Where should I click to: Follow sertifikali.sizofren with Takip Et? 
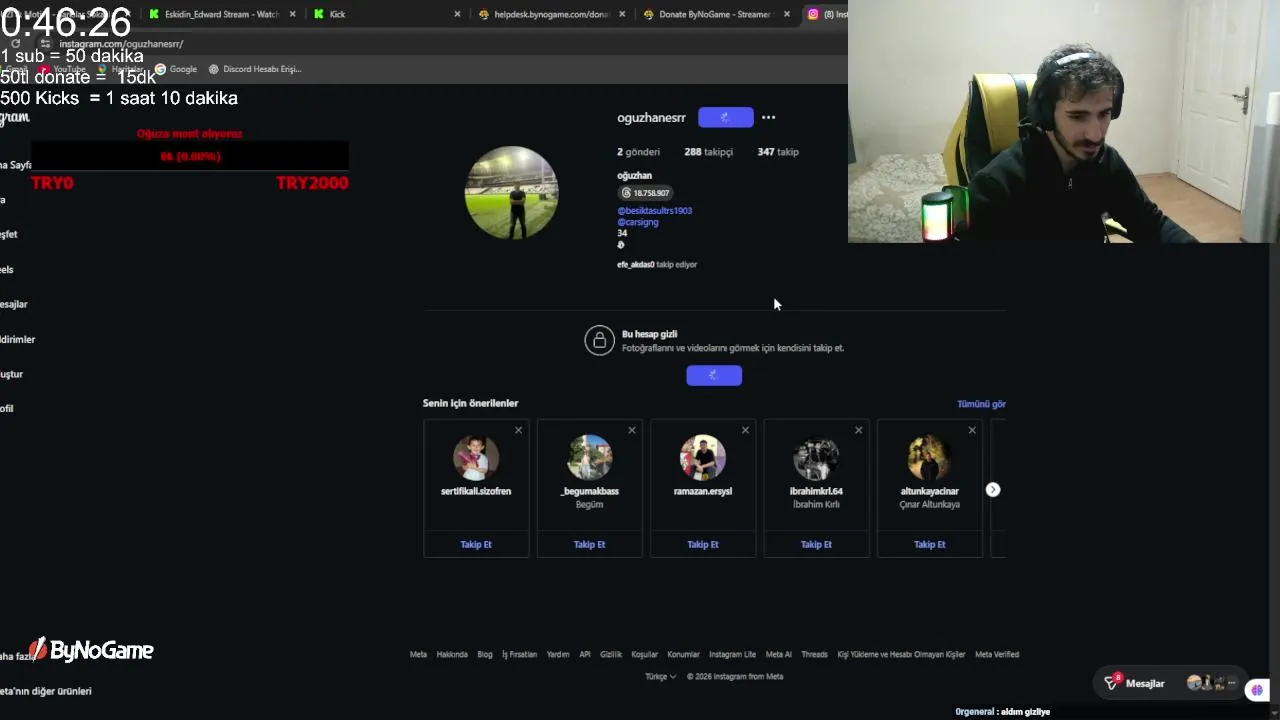(476, 544)
